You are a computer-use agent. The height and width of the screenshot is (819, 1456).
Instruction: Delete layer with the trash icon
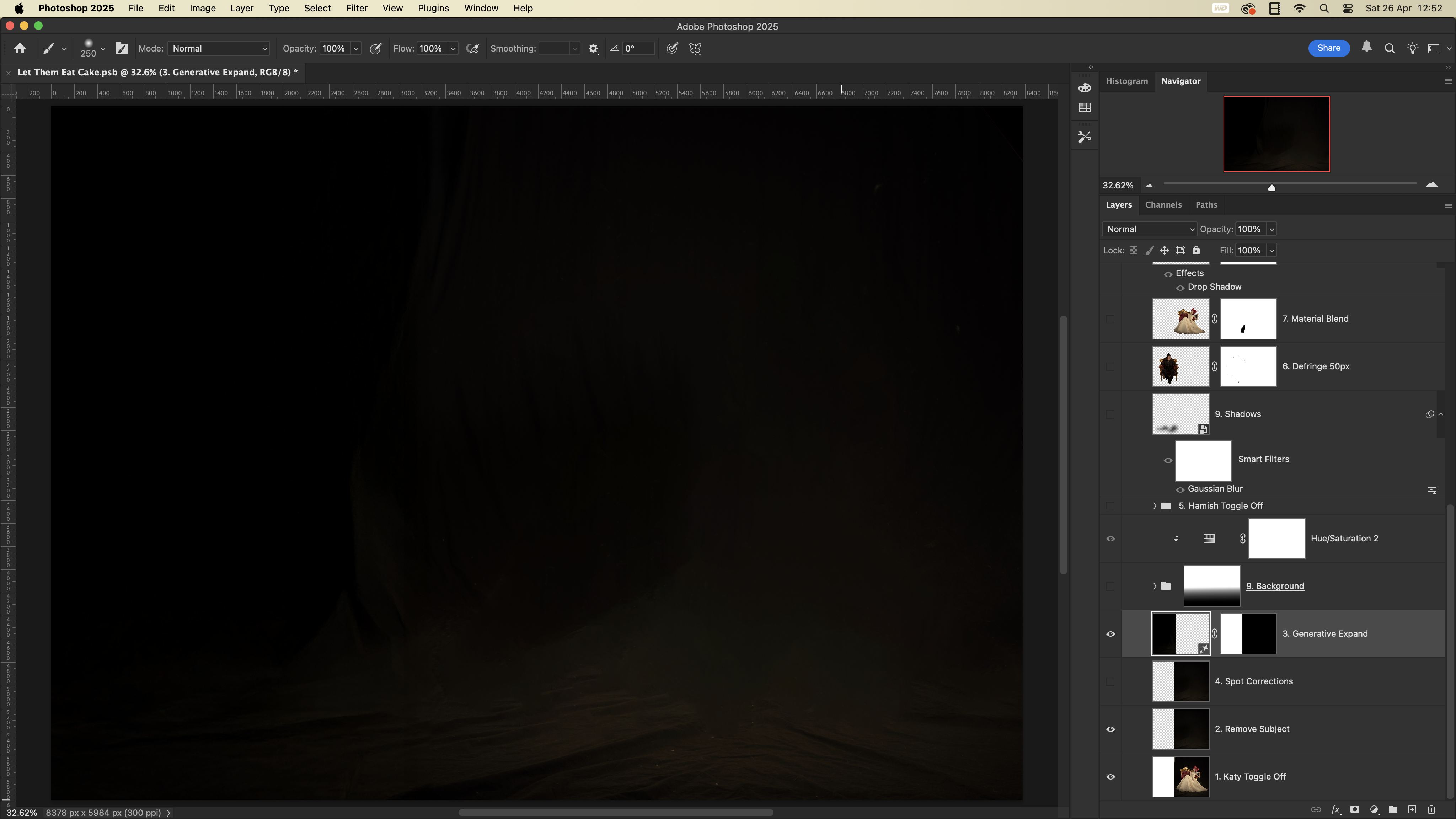(1431, 809)
